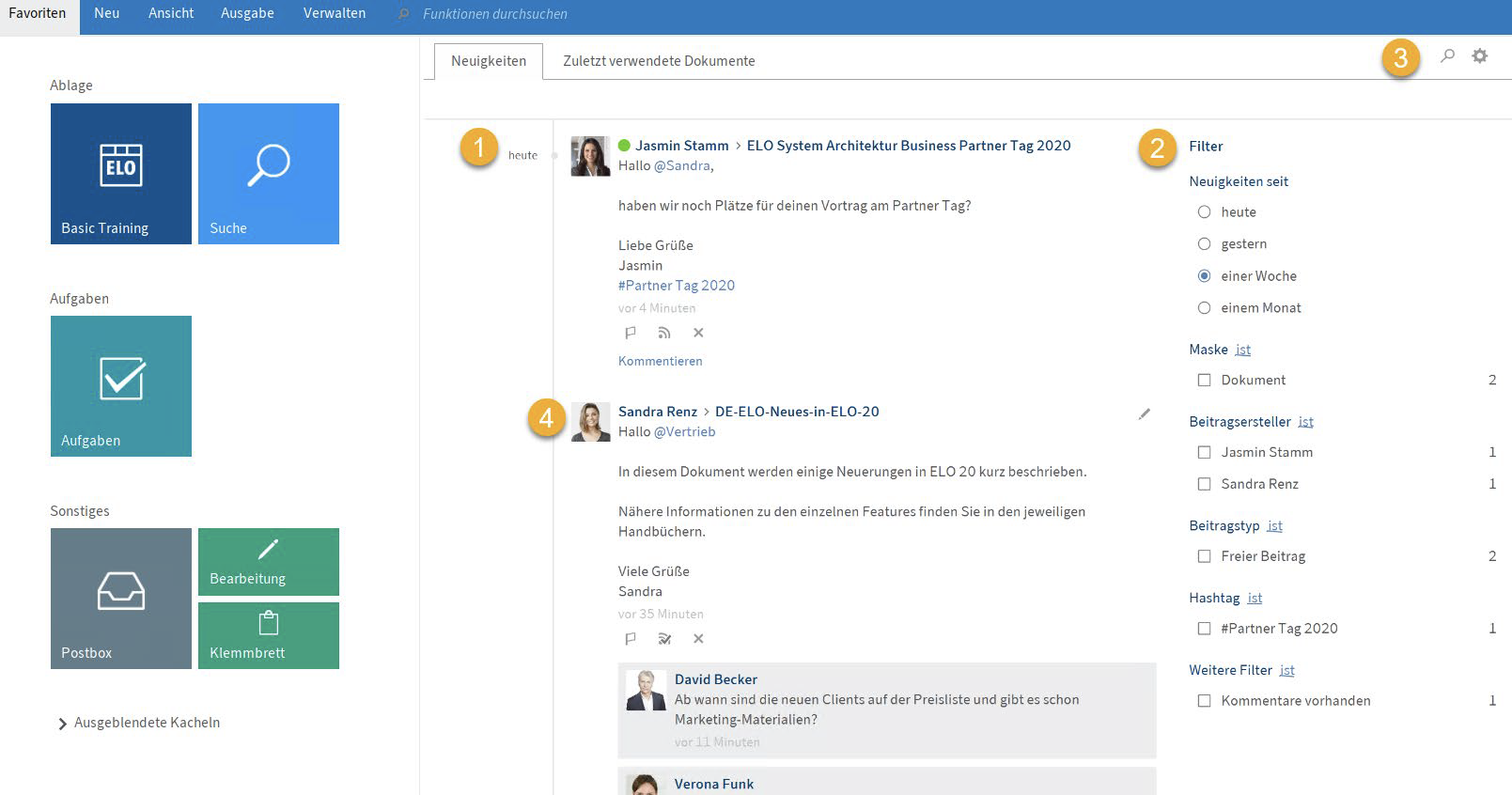Open the Basic Training archive tile
The height and width of the screenshot is (795, 1512).
pyautogui.click(x=121, y=174)
